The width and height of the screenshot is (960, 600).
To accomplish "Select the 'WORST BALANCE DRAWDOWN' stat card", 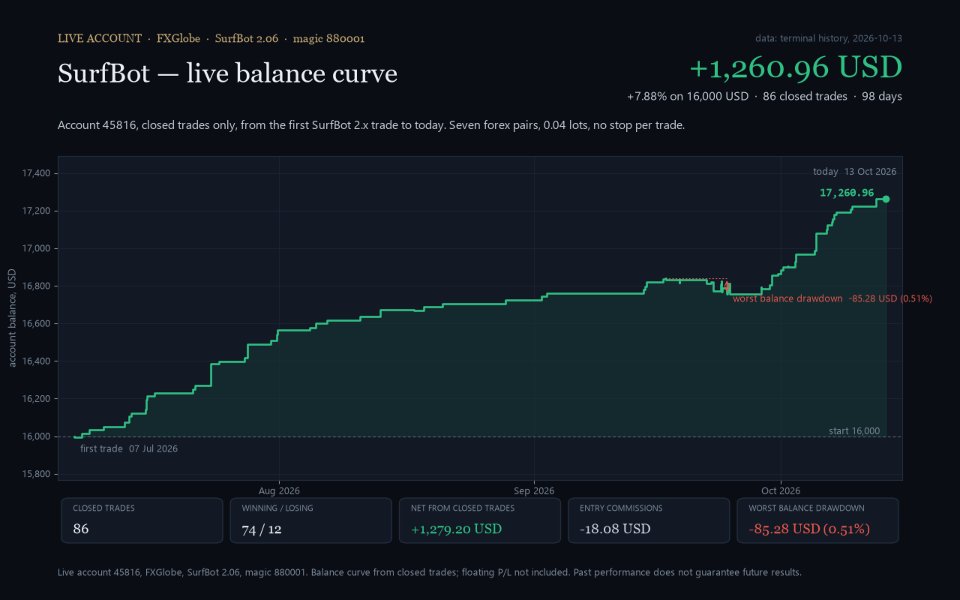I will tap(818, 520).
